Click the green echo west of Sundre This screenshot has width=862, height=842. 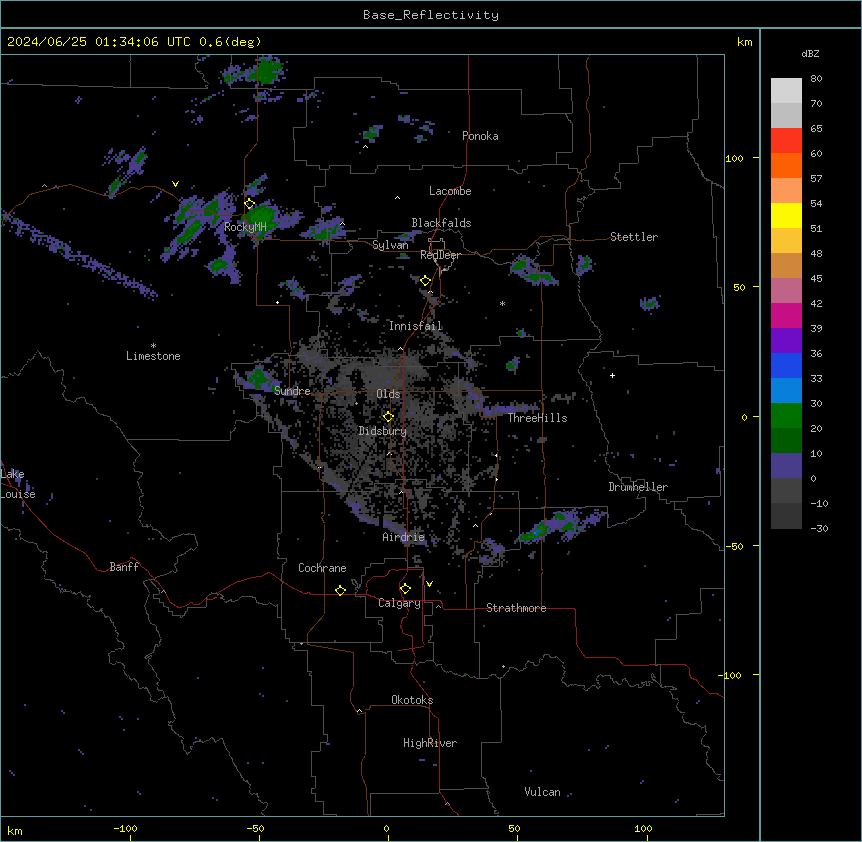[257, 378]
